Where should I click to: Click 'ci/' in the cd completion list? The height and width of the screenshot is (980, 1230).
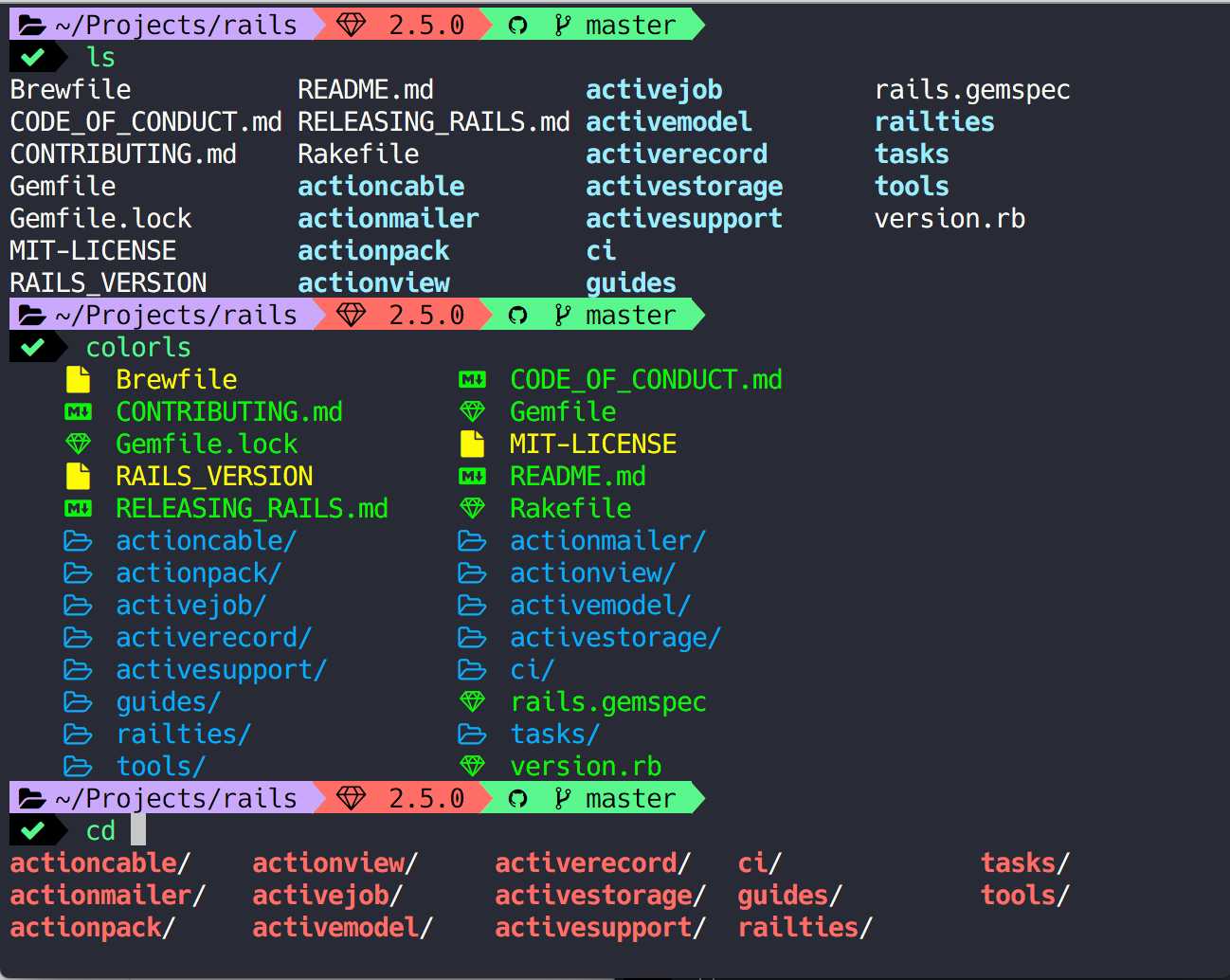[x=760, y=863]
